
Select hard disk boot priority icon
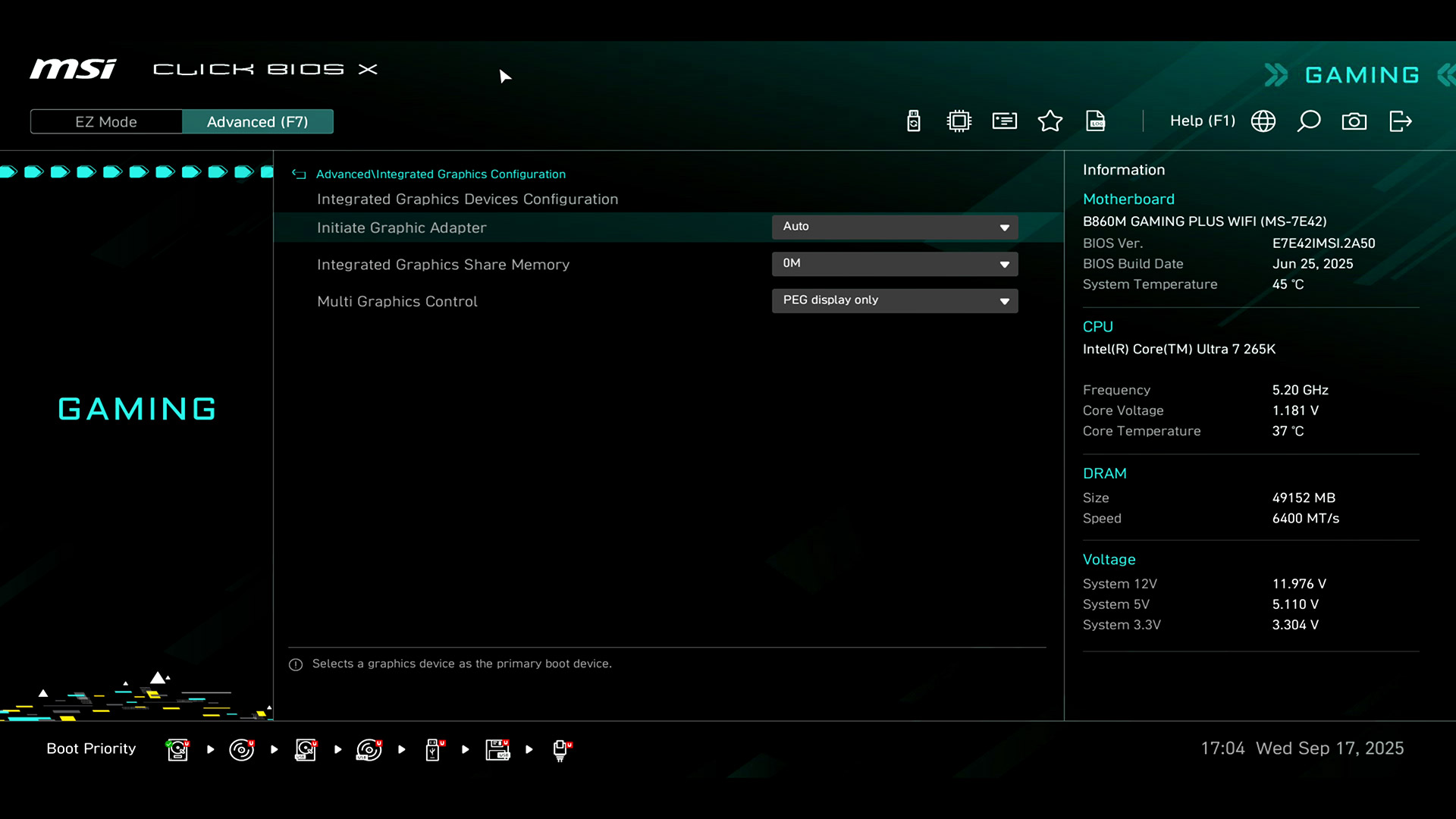point(177,749)
